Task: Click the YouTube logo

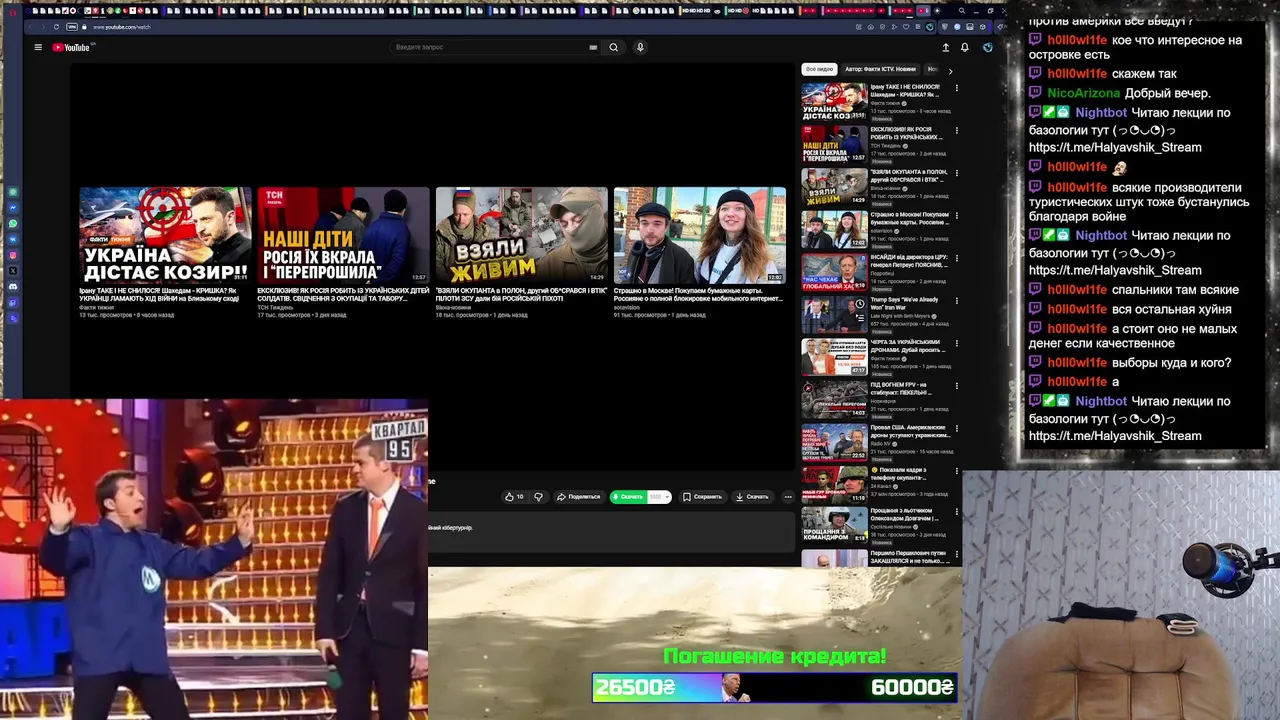Action: 73,47
